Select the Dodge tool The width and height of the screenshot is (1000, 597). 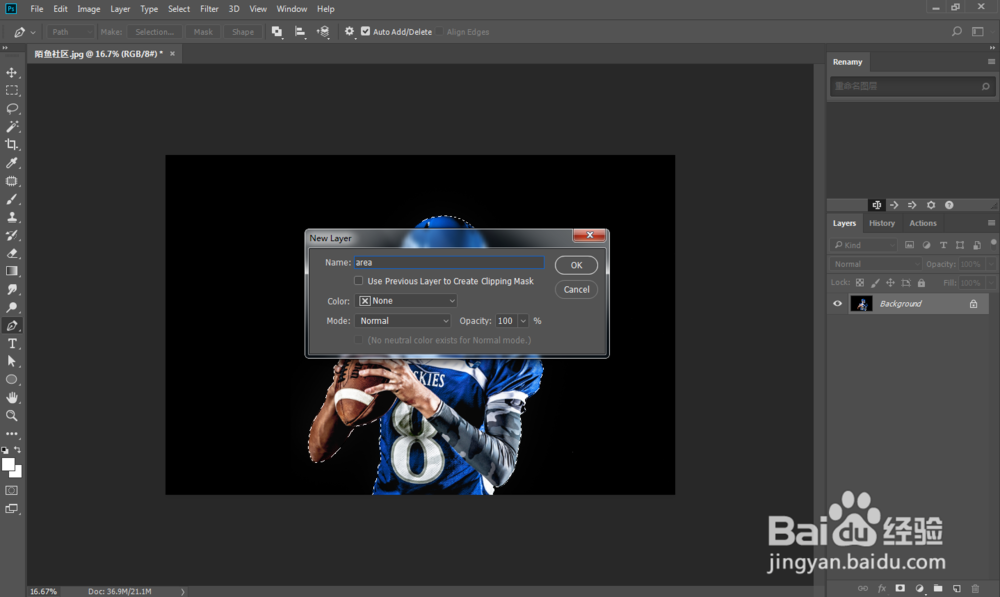click(11, 307)
